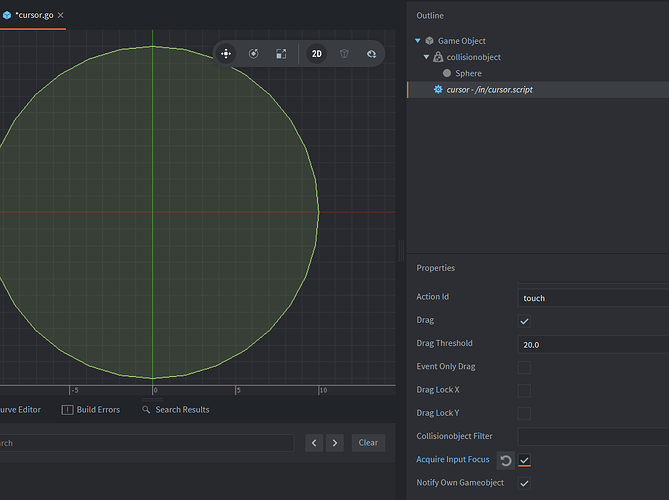669x500 pixels.
Task: Click the Action Id input field
Action: point(593,298)
